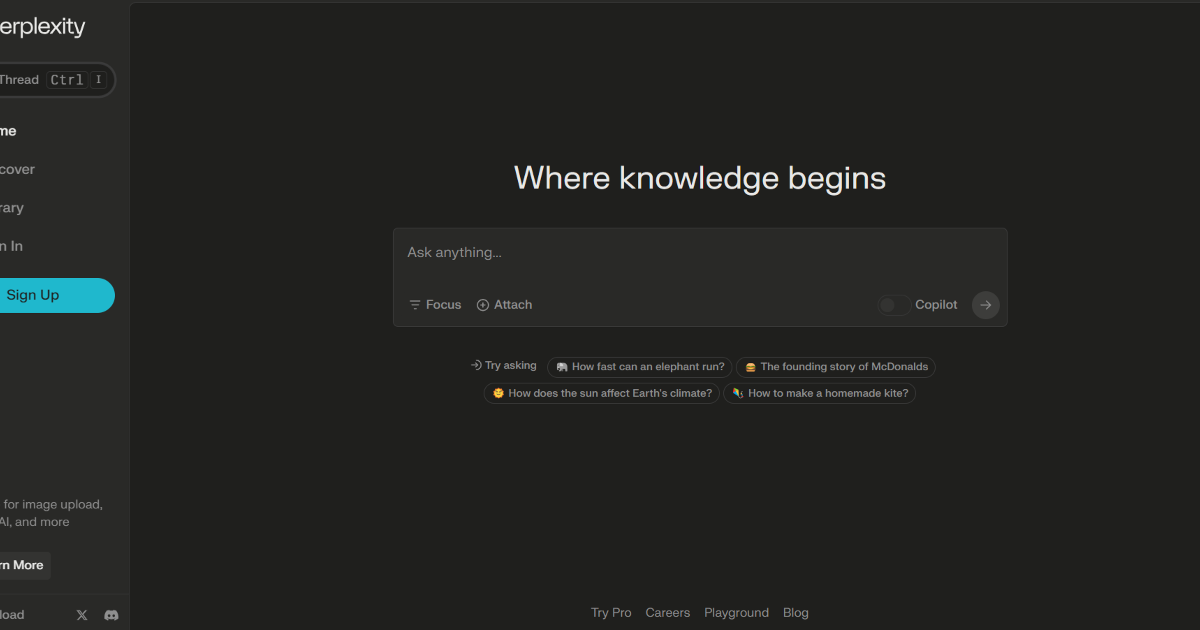Open Perplexity's X profile
The image size is (1200, 630).
click(x=81, y=614)
